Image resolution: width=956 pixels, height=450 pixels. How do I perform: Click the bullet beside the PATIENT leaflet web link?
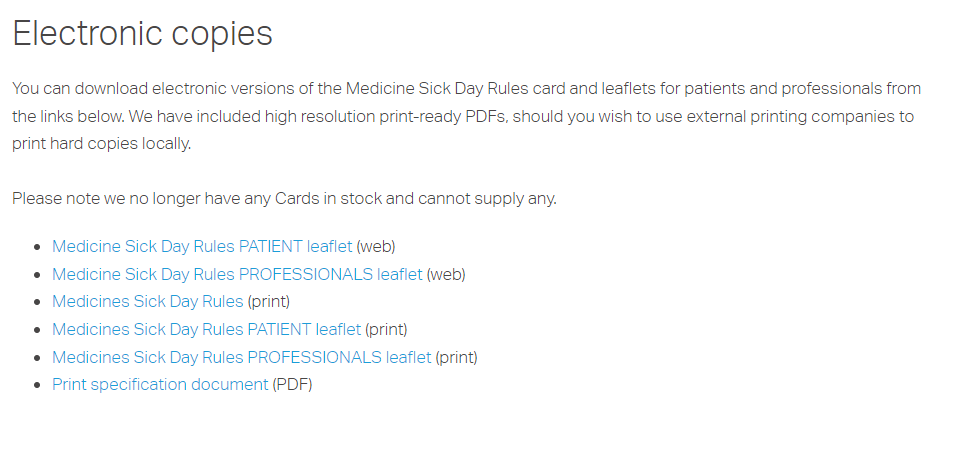pyautogui.click(x=38, y=247)
